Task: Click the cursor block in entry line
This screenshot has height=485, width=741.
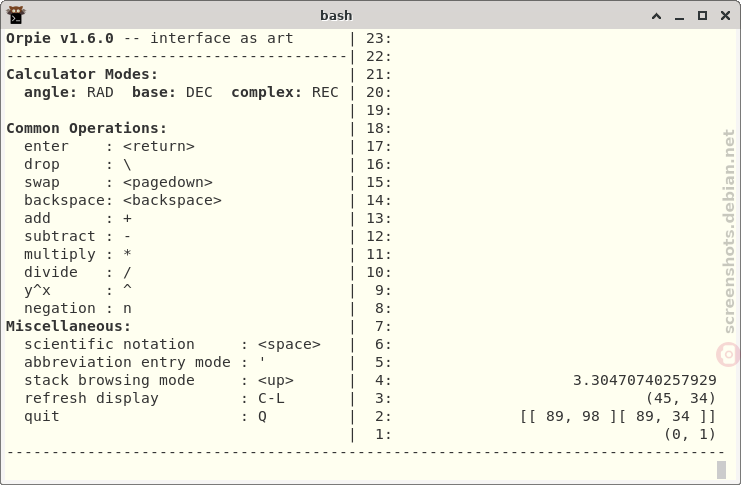Action: [721, 470]
